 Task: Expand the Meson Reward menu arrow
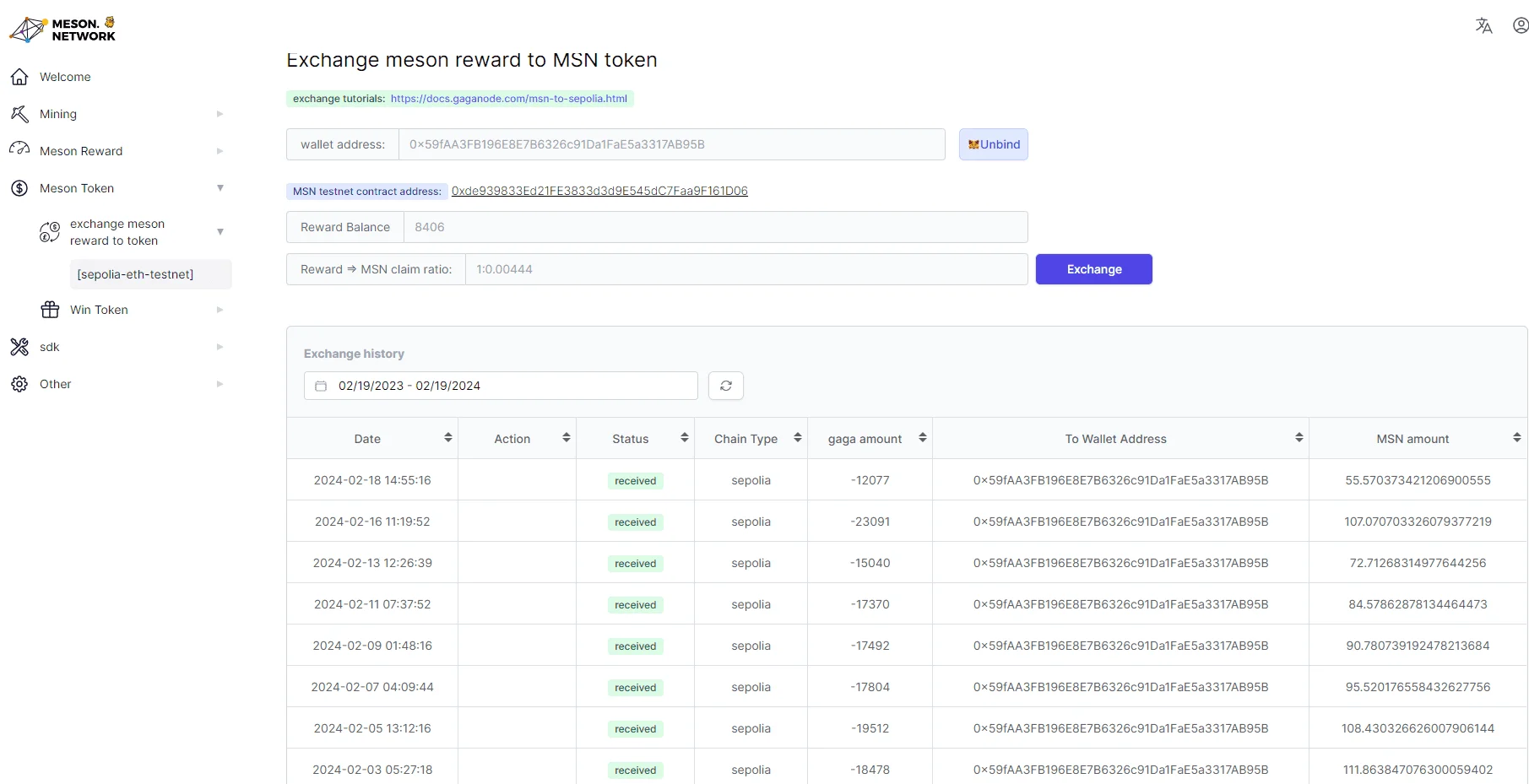point(220,151)
